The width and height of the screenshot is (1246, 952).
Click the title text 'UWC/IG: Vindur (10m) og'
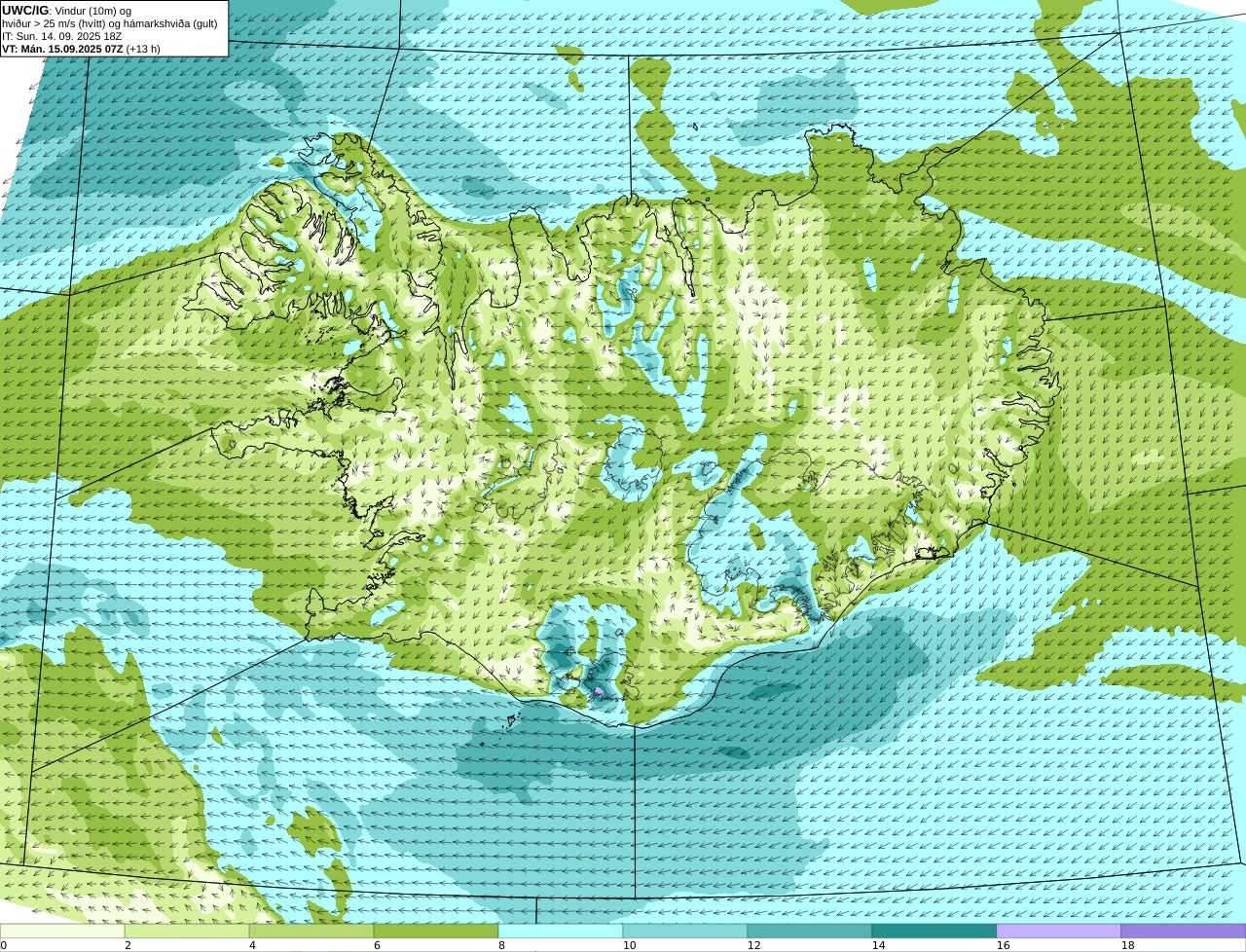click(x=67, y=11)
